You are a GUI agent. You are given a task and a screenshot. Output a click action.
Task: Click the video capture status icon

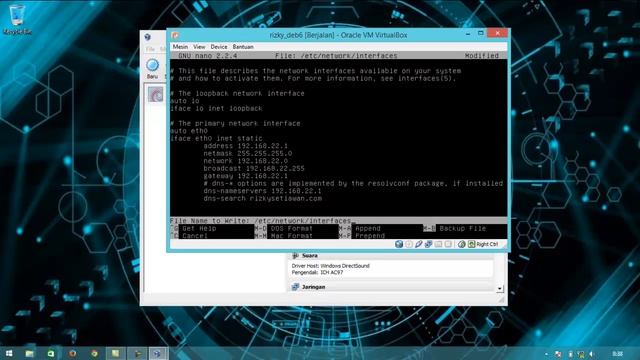tap(448, 244)
